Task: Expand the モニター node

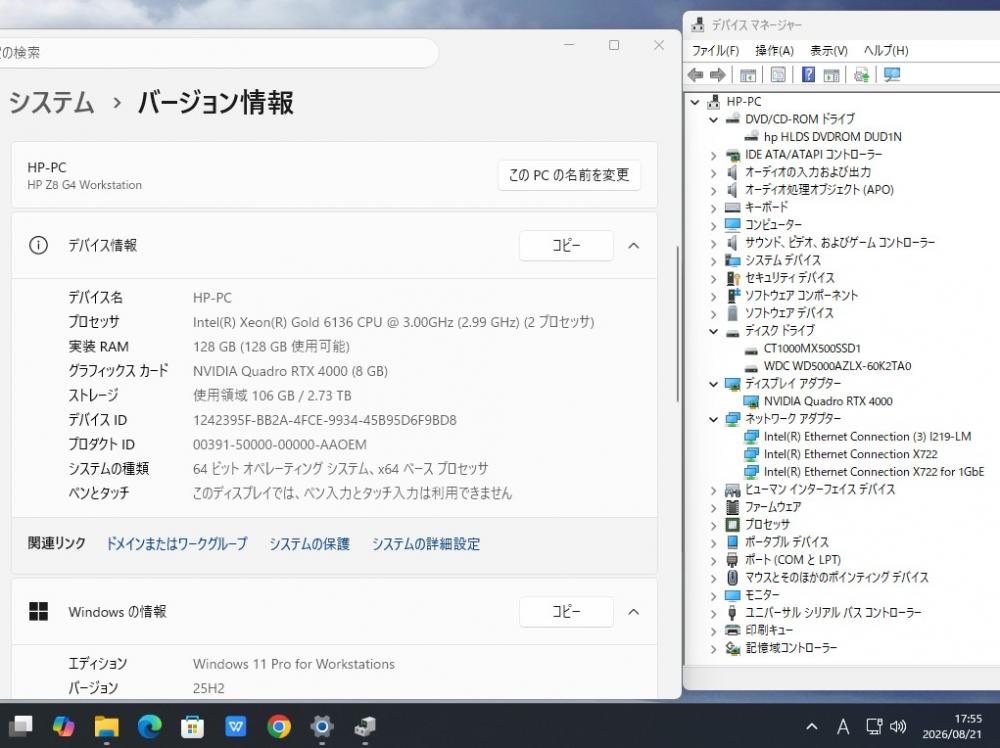Action: coord(714,596)
